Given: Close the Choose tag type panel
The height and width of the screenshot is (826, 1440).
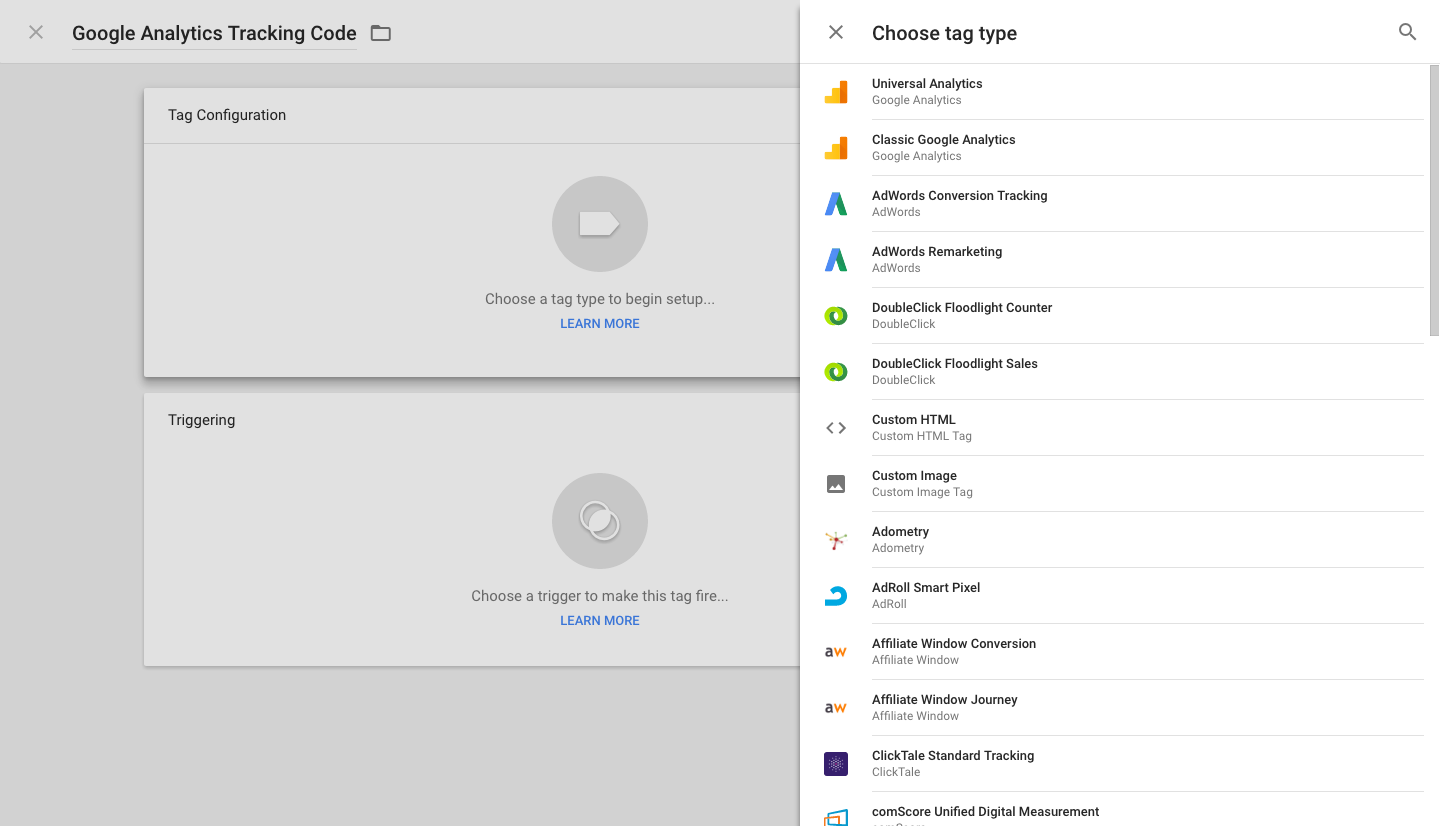Looking at the screenshot, I should coord(836,32).
